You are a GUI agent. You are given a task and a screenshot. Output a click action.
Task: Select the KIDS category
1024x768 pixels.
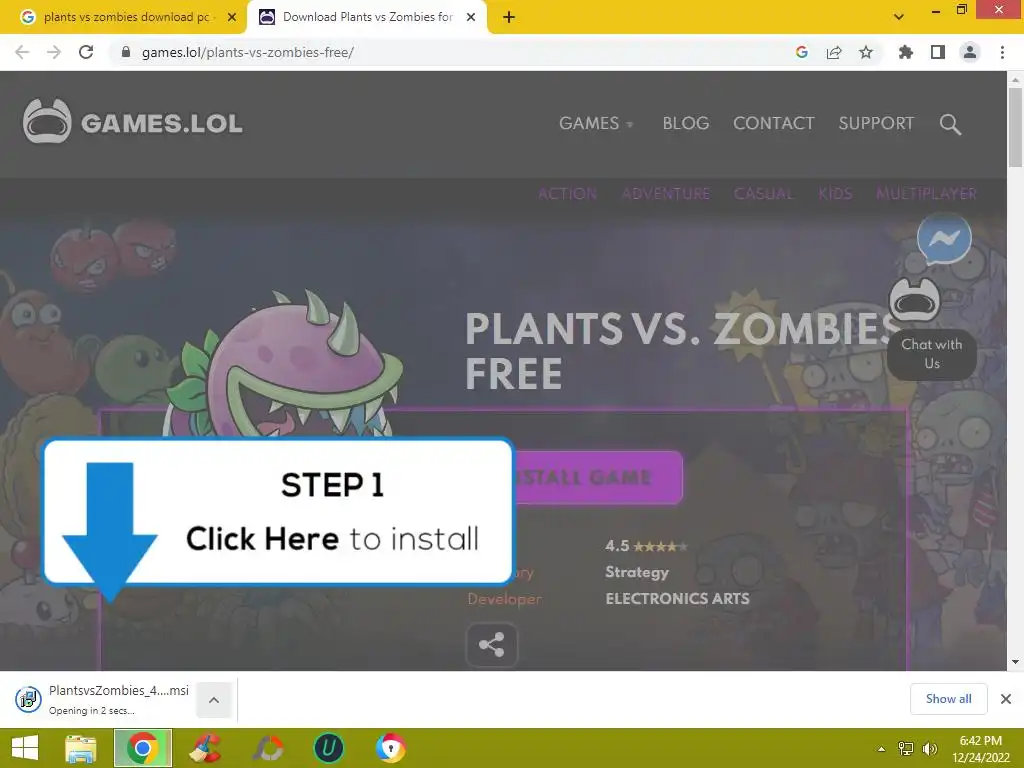click(x=835, y=193)
